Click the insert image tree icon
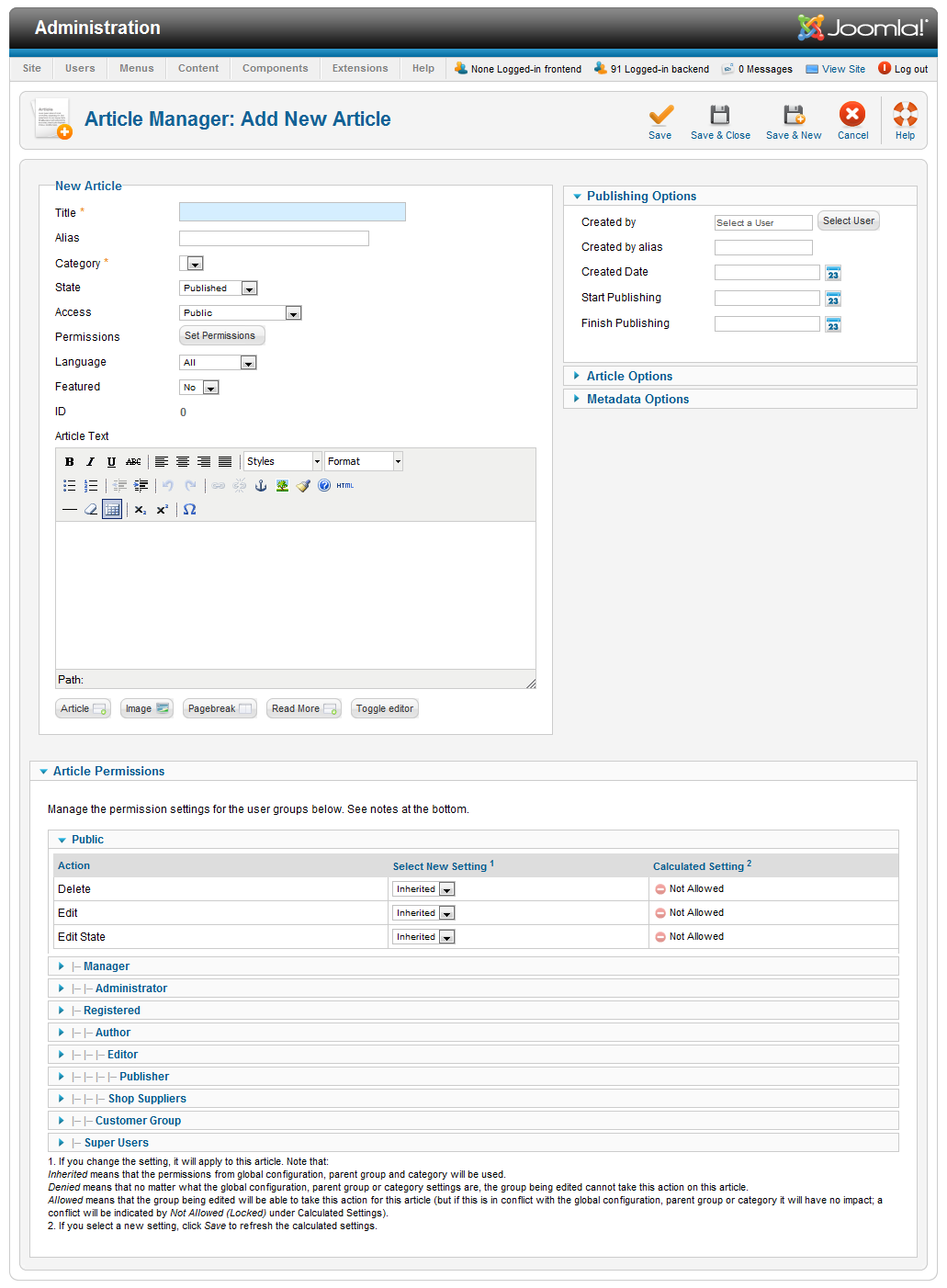 pyautogui.click(x=282, y=486)
